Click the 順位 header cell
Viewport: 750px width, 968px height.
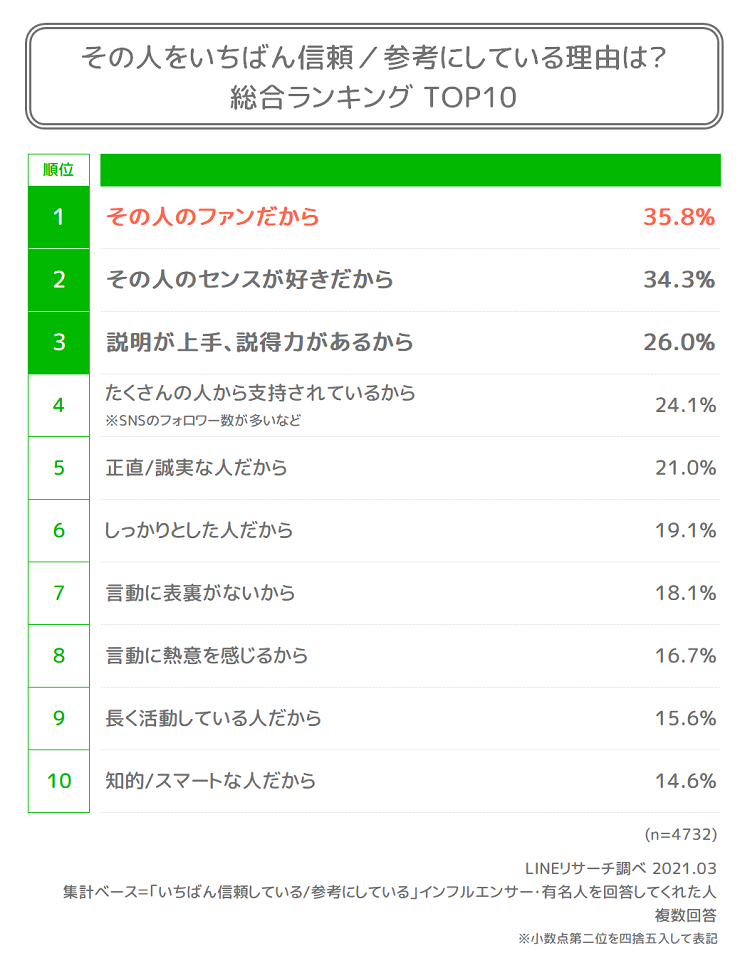coord(59,170)
